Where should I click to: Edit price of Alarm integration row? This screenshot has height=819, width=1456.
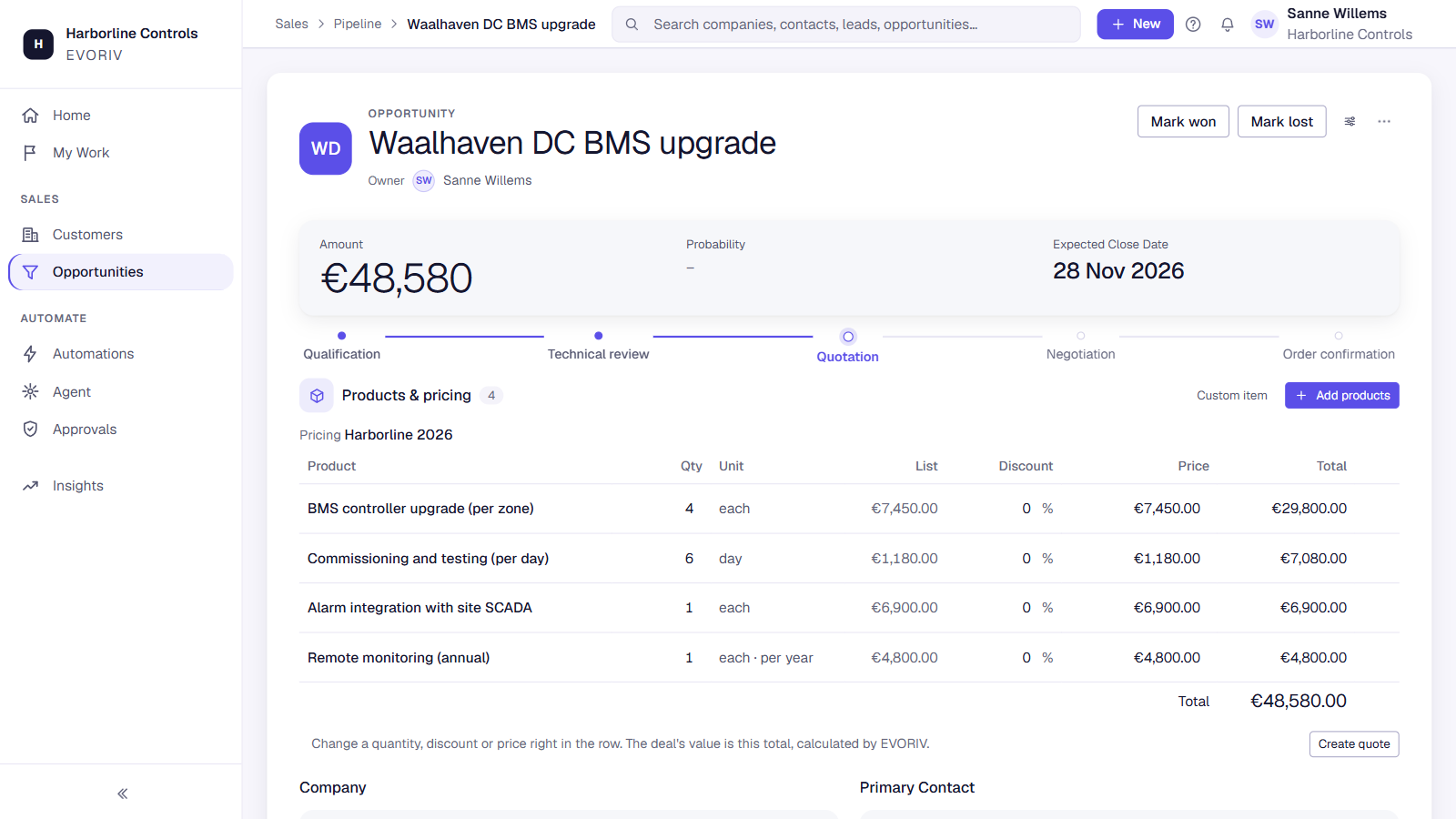point(1167,608)
